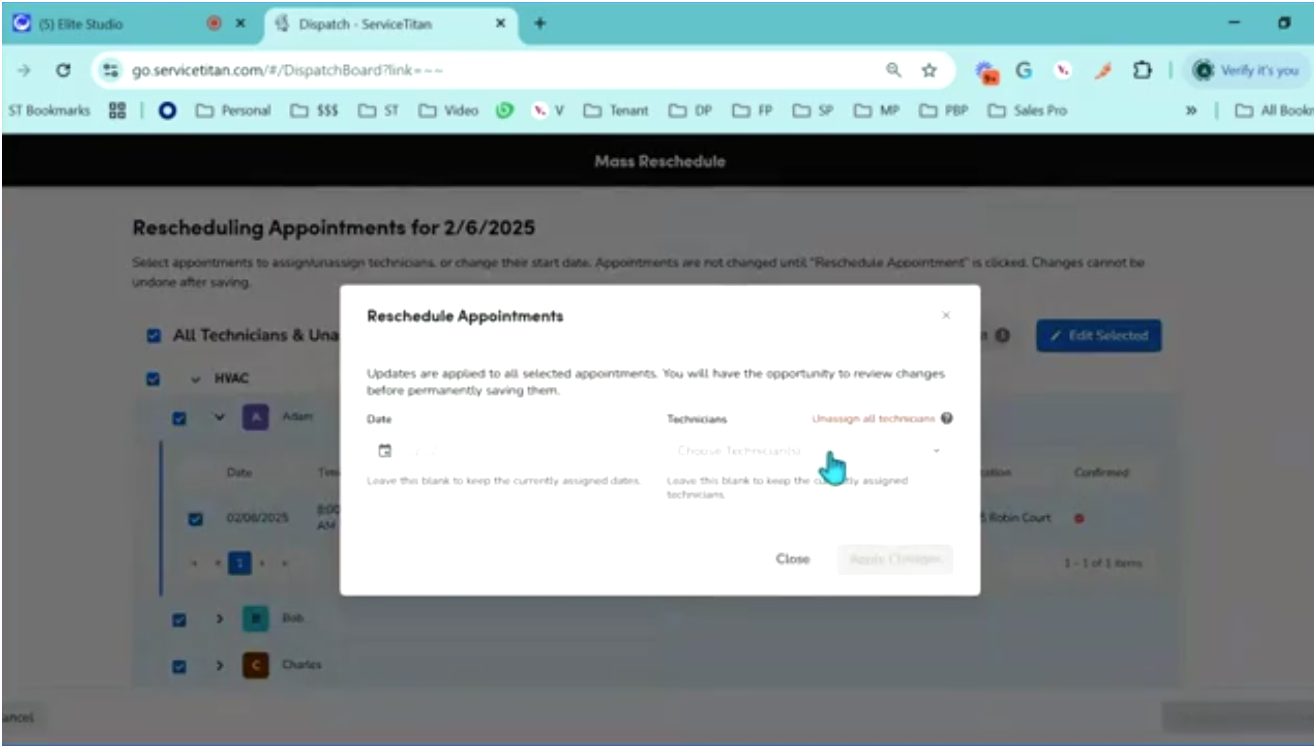Show more bookmarks with the » chevron

pyautogui.click(x=1191, y=111)
